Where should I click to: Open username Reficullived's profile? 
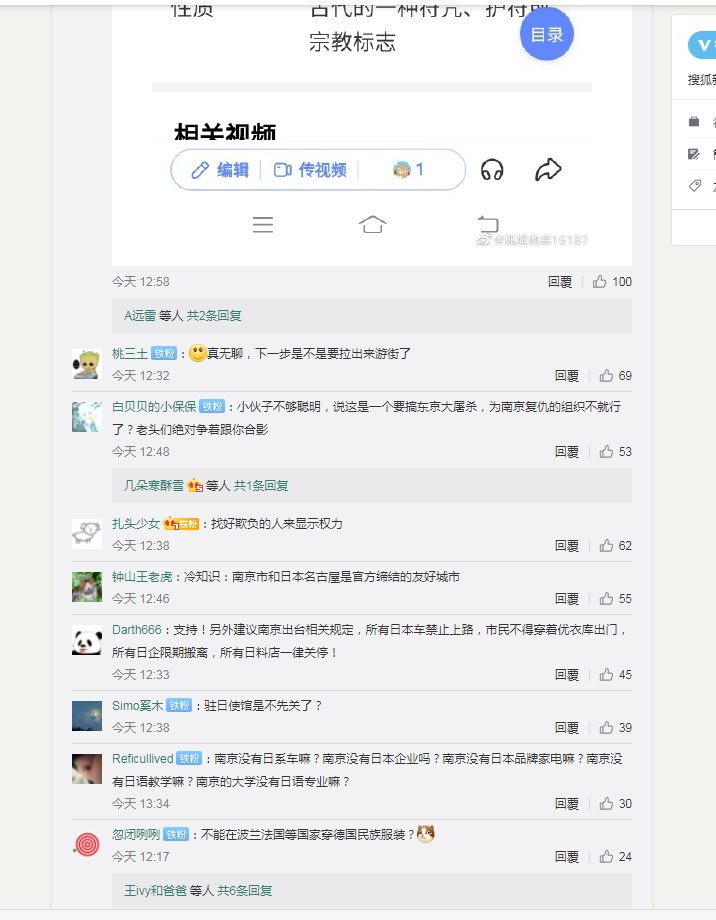point(142,758)
